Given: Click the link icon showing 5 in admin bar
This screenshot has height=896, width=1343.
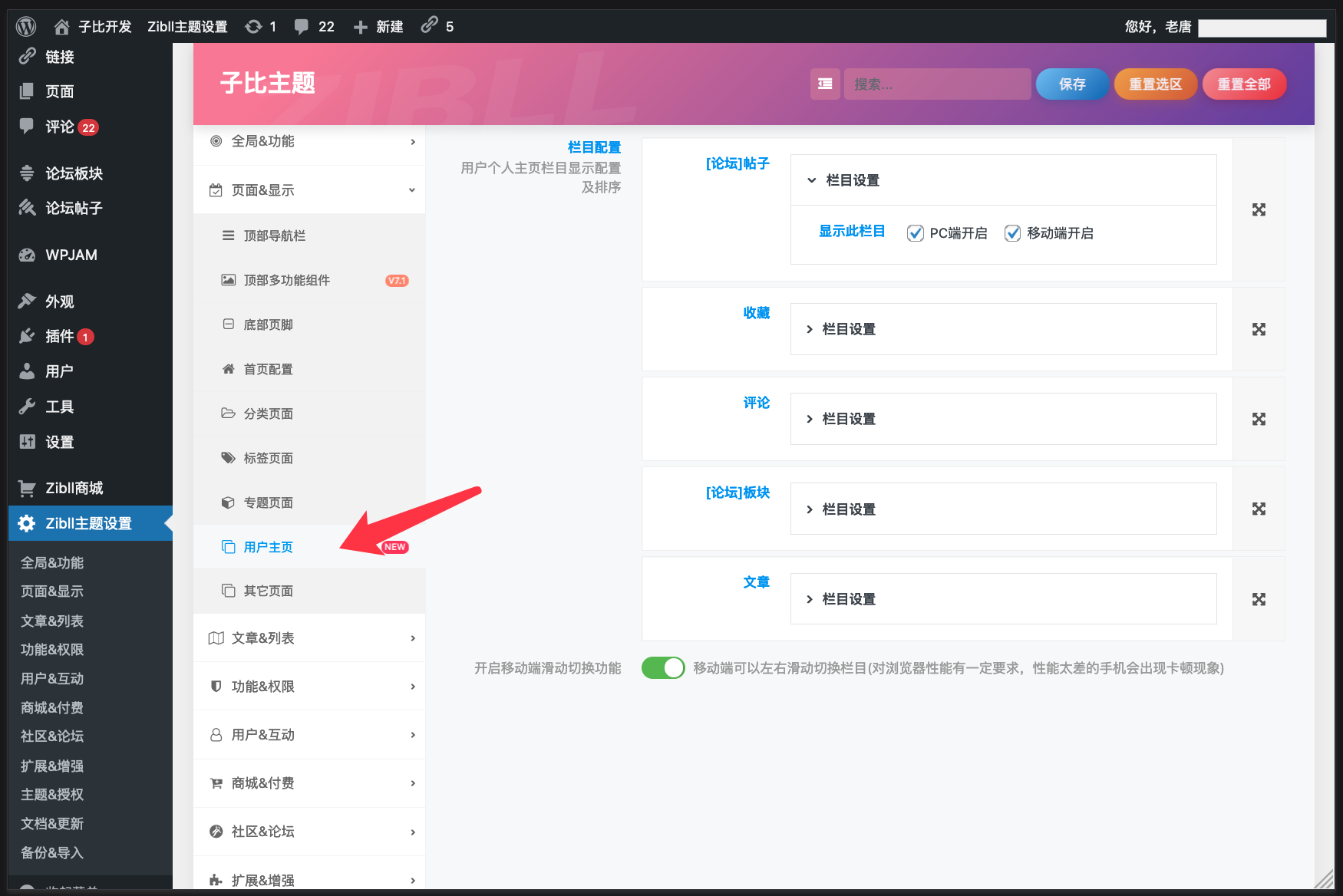Looking at the screenshot, I should pyautogui.click(x=428, y=25).
